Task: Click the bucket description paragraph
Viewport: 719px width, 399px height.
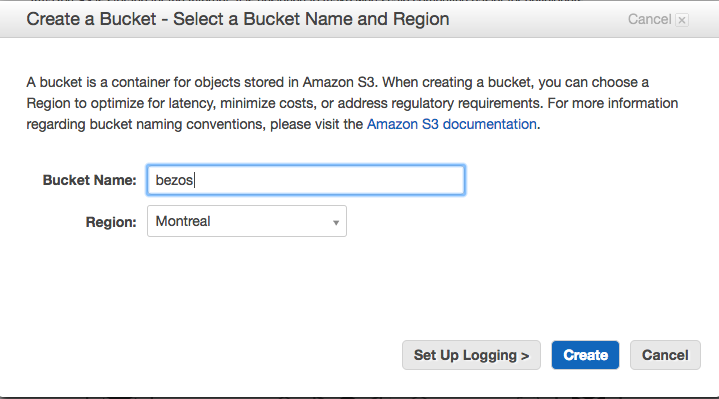Action: (x=352, y=103)
